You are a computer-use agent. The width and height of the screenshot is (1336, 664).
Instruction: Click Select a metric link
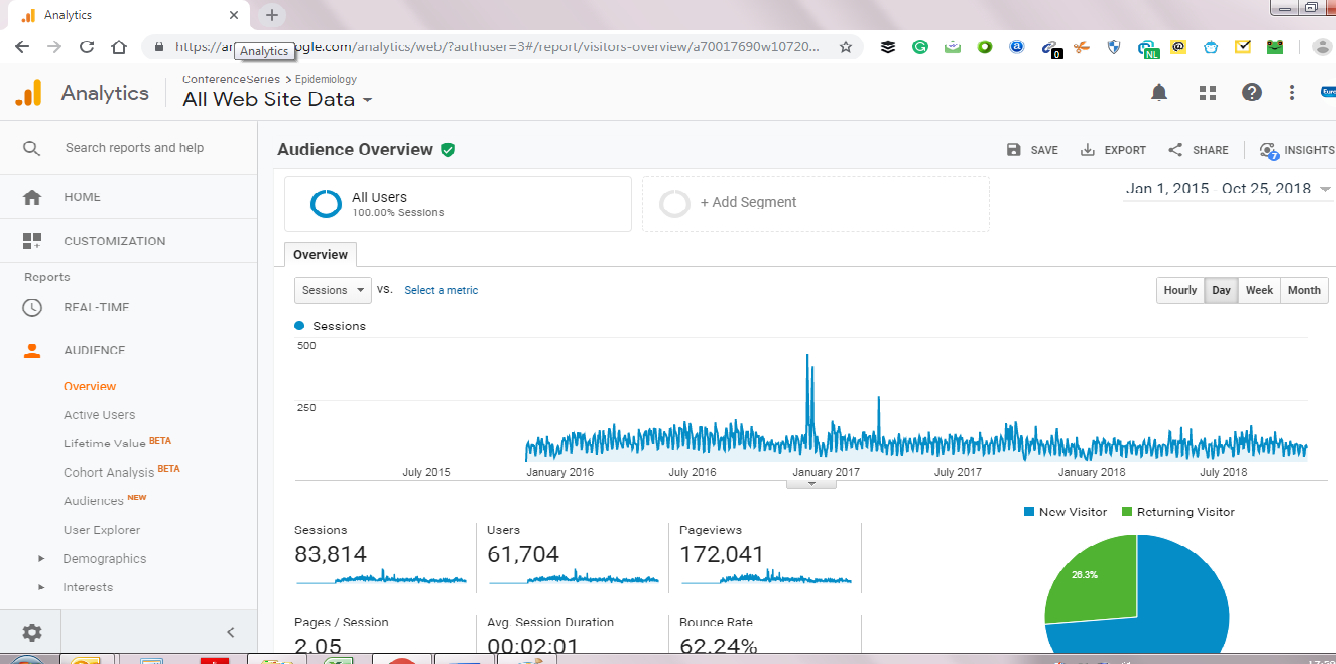[441, 290]
